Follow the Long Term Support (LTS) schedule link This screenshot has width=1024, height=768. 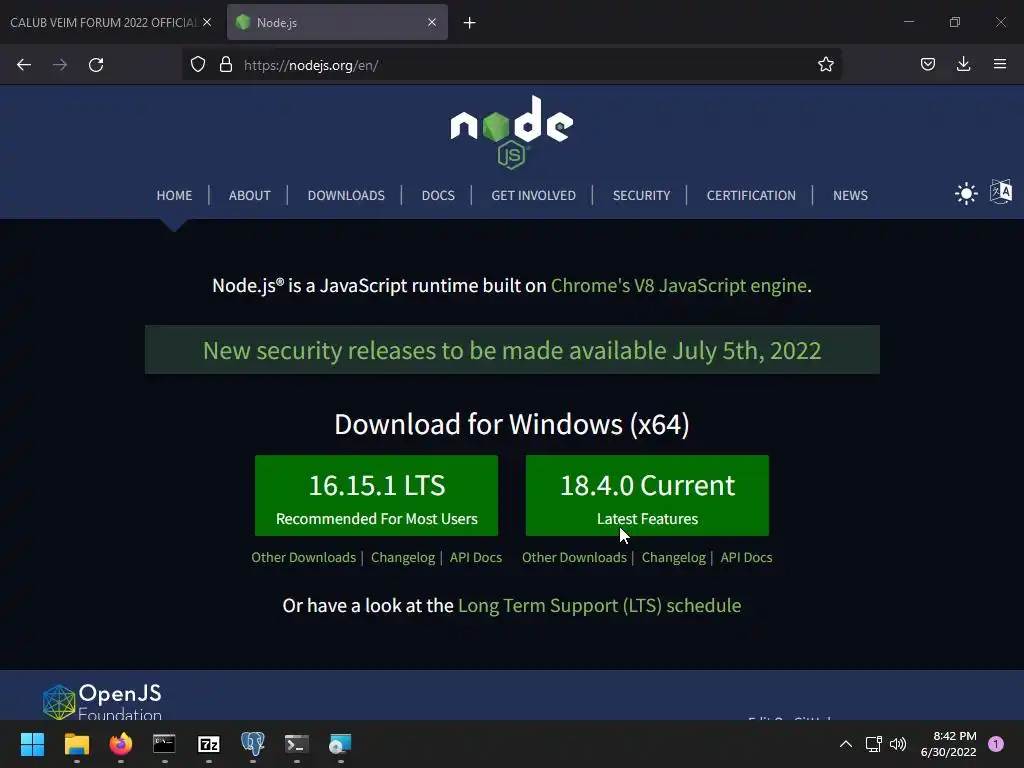[x=600, y=605]
